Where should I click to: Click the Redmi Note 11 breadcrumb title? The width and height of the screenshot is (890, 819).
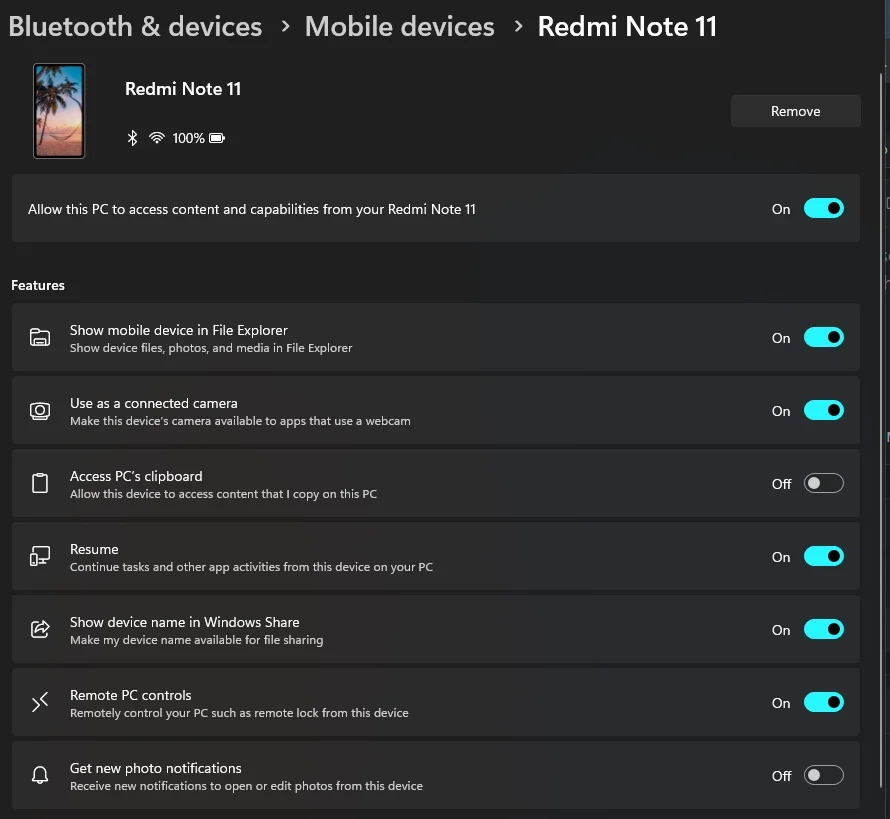(x=627, y=26)
